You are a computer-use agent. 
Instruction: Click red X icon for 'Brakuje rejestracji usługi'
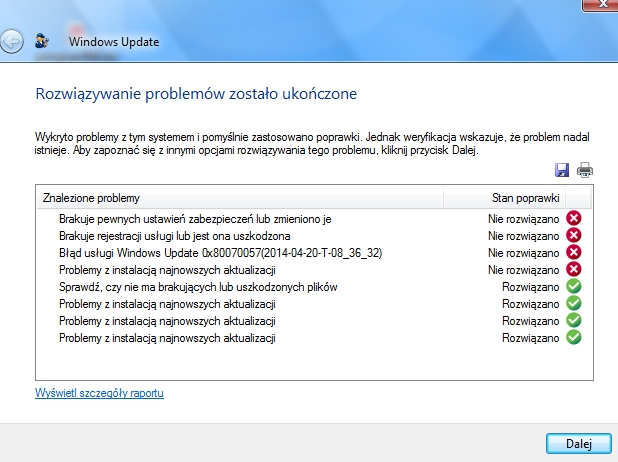pos(573,235)
